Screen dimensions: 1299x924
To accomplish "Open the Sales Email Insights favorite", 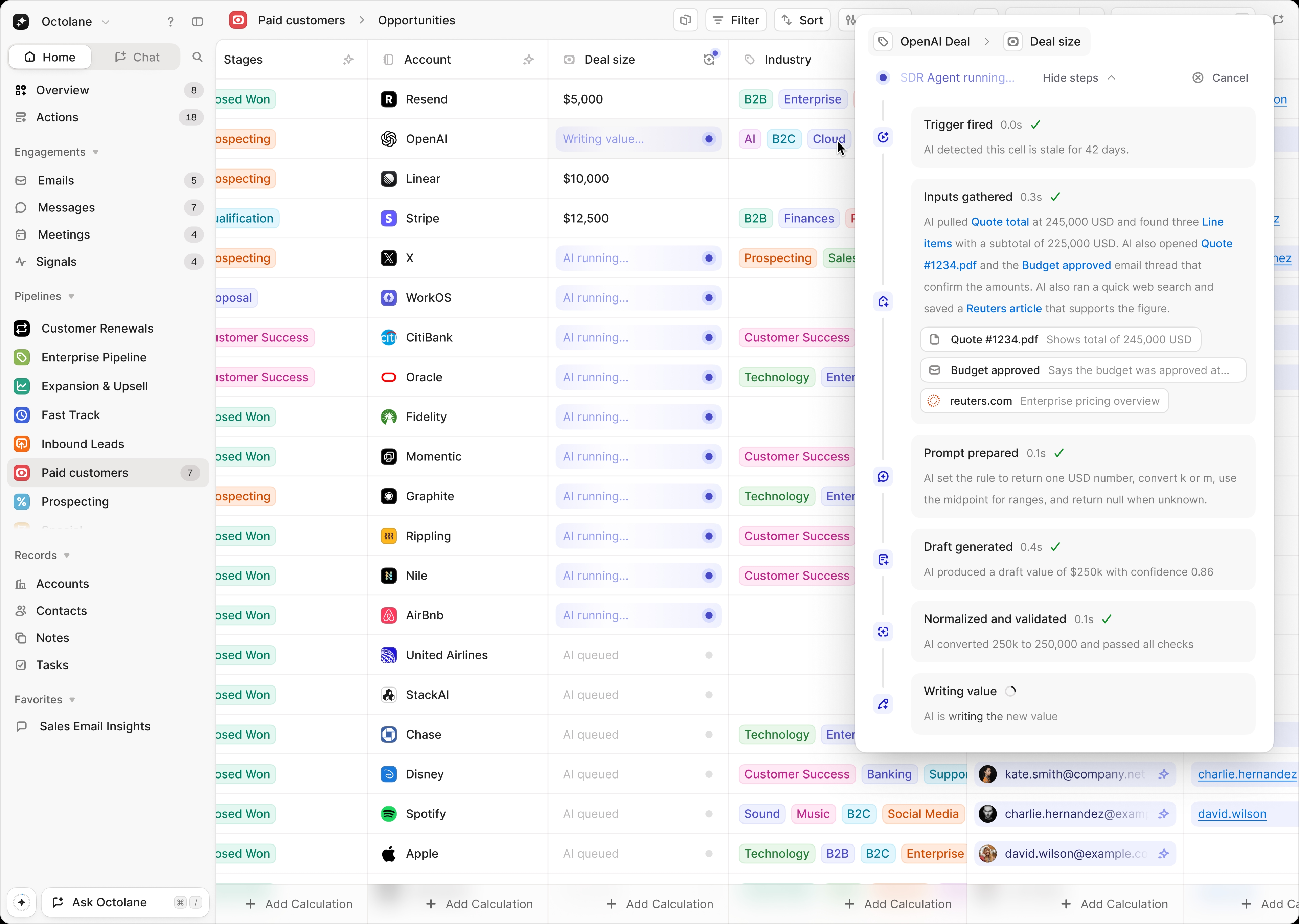I will pyautogui.click(x=108, y=726).
